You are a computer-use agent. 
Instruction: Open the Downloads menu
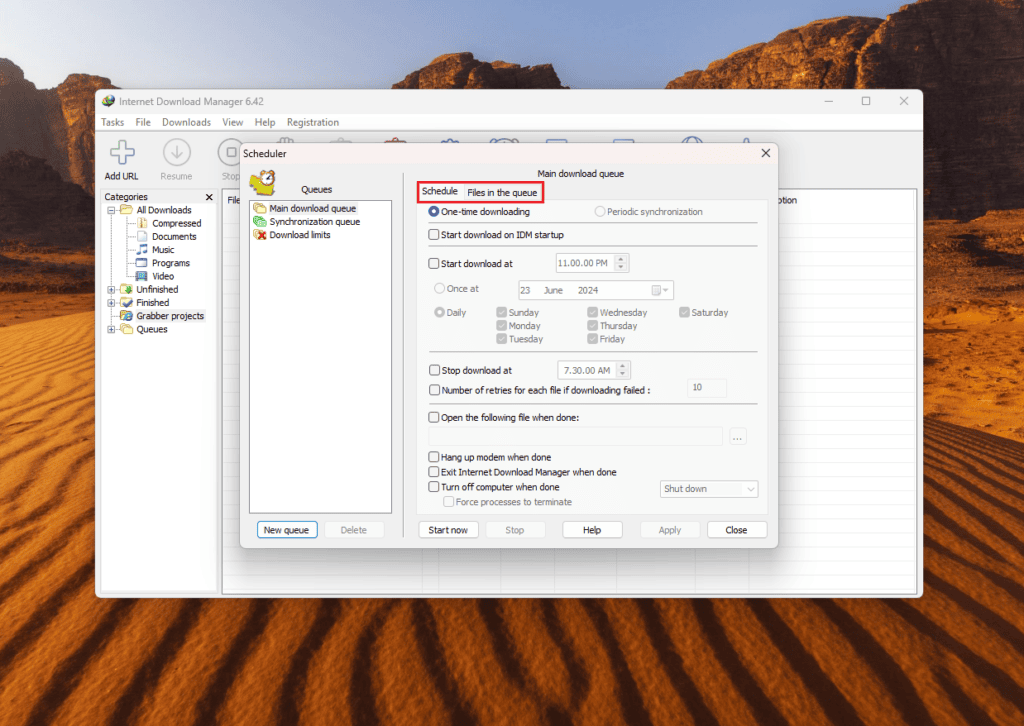186,122
